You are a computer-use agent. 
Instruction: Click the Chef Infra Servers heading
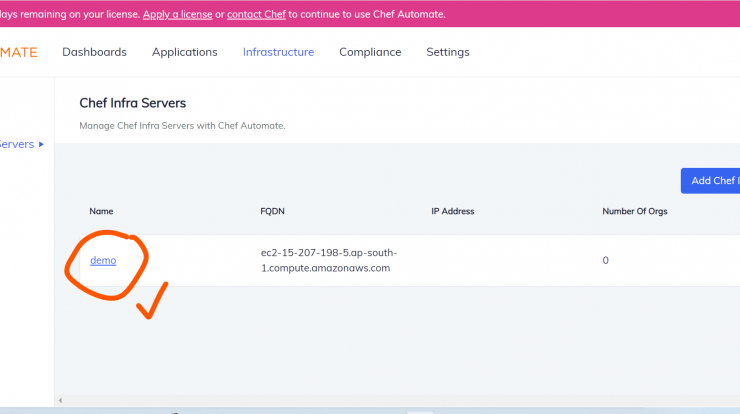point(133,103)
